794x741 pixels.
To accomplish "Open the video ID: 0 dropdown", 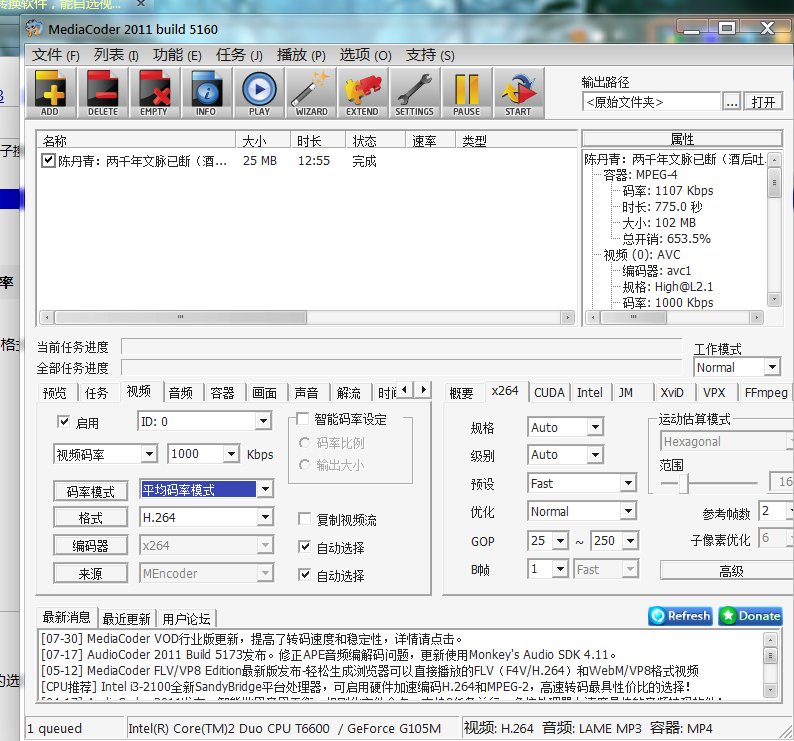I will (x=263, y=421).
